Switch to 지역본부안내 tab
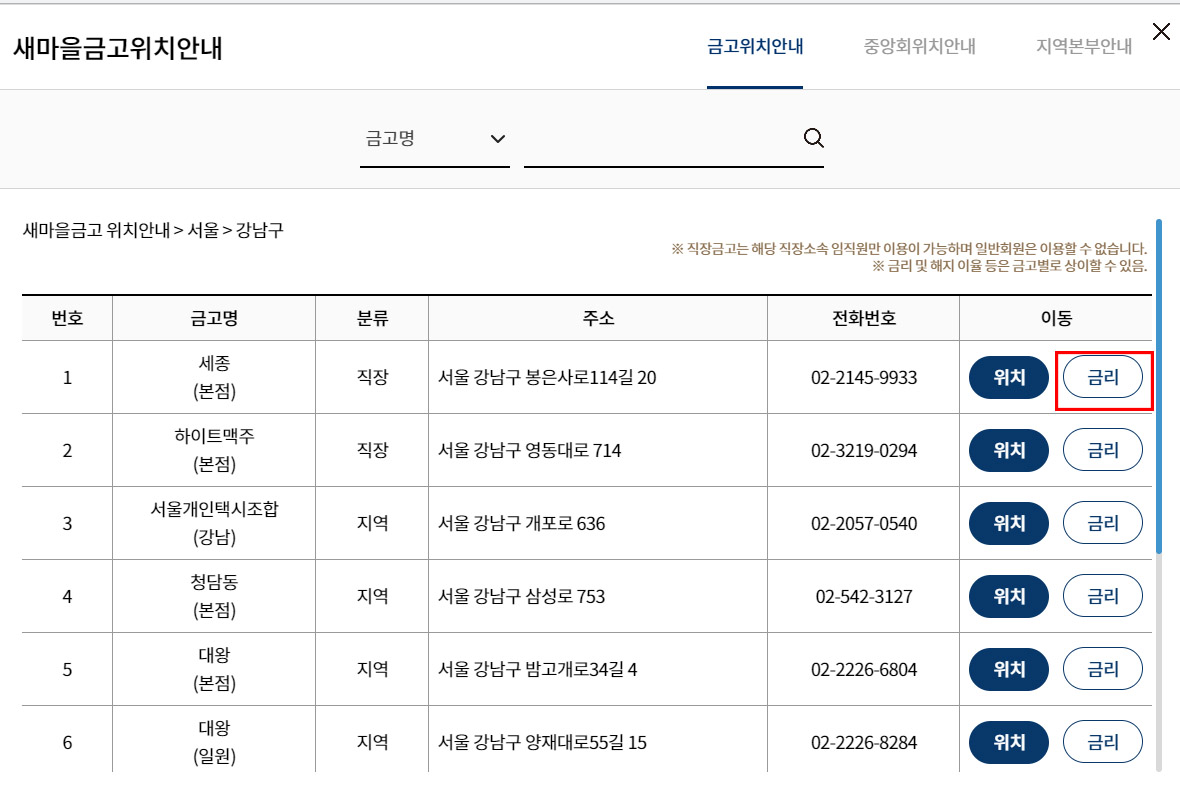 pyautogui.click(x=1084, y=47)
